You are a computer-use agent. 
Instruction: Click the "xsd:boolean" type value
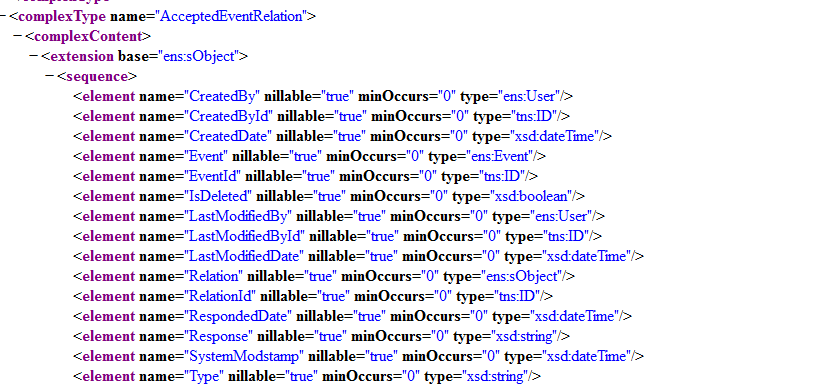pyautogui.click(x=531, y=196)
